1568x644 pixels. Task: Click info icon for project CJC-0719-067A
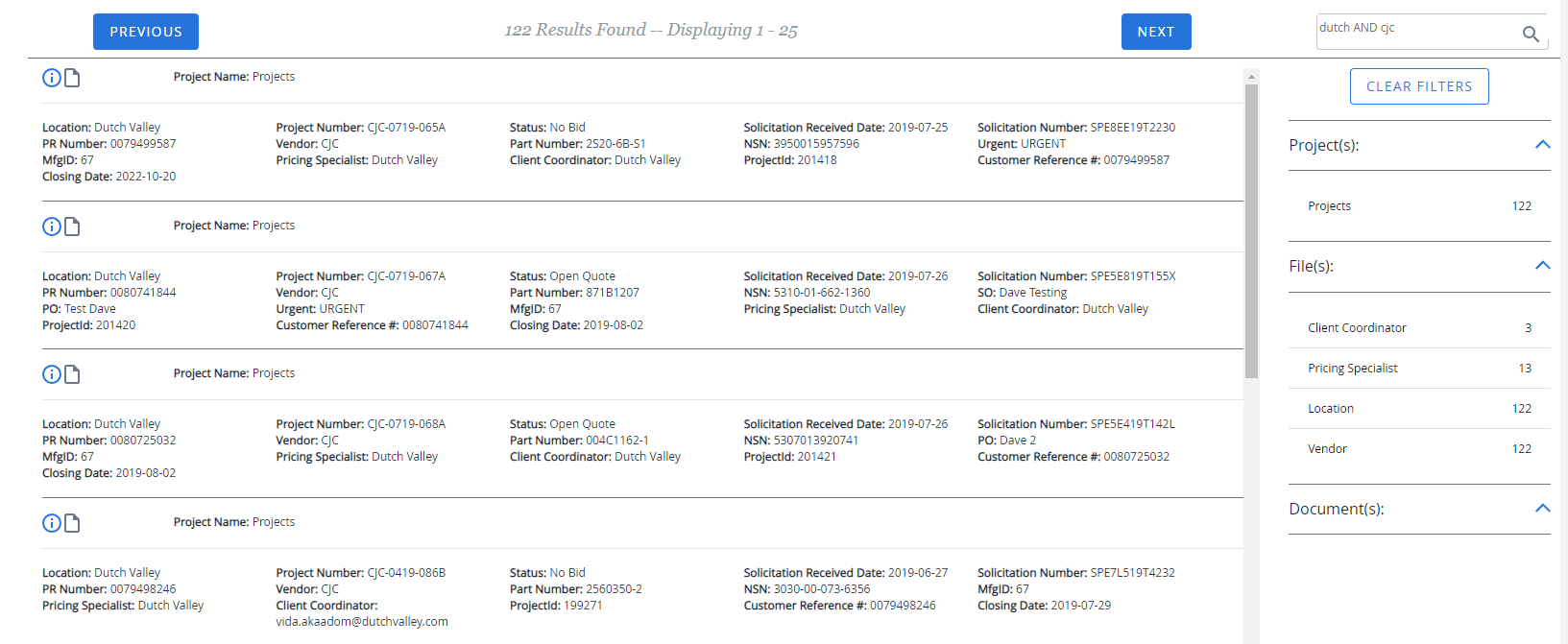pos(52,227)
